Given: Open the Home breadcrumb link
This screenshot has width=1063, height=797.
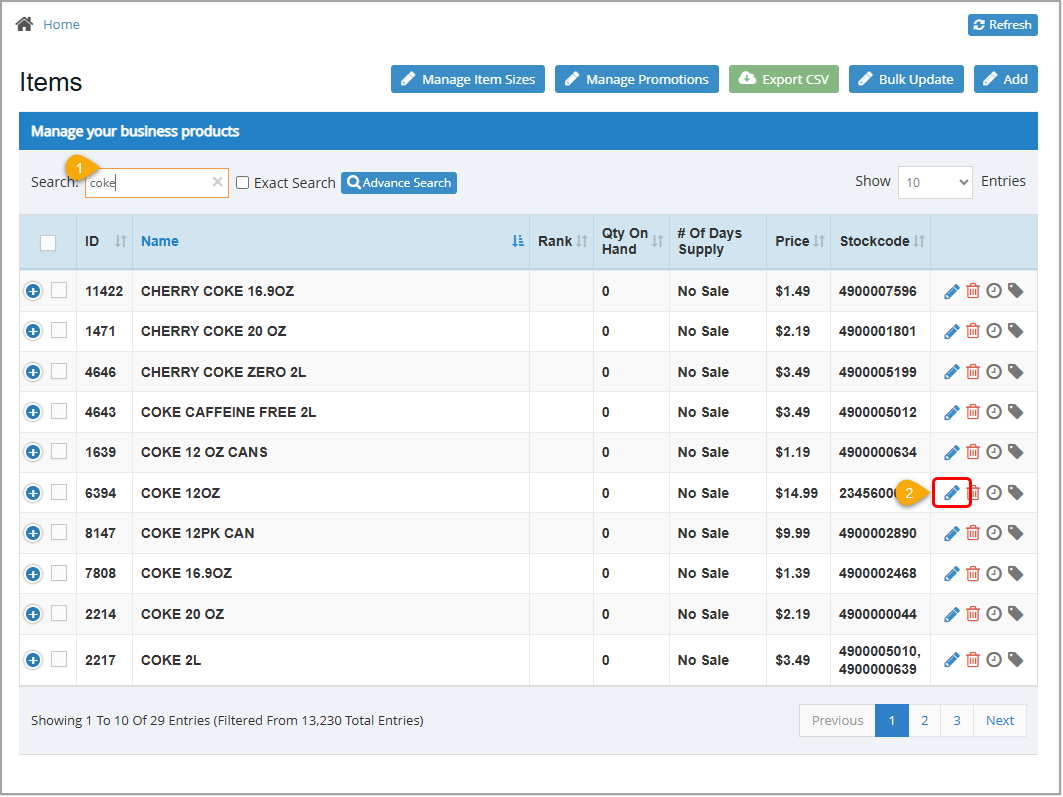Looking at the screenshot, I should pos(61,24).
